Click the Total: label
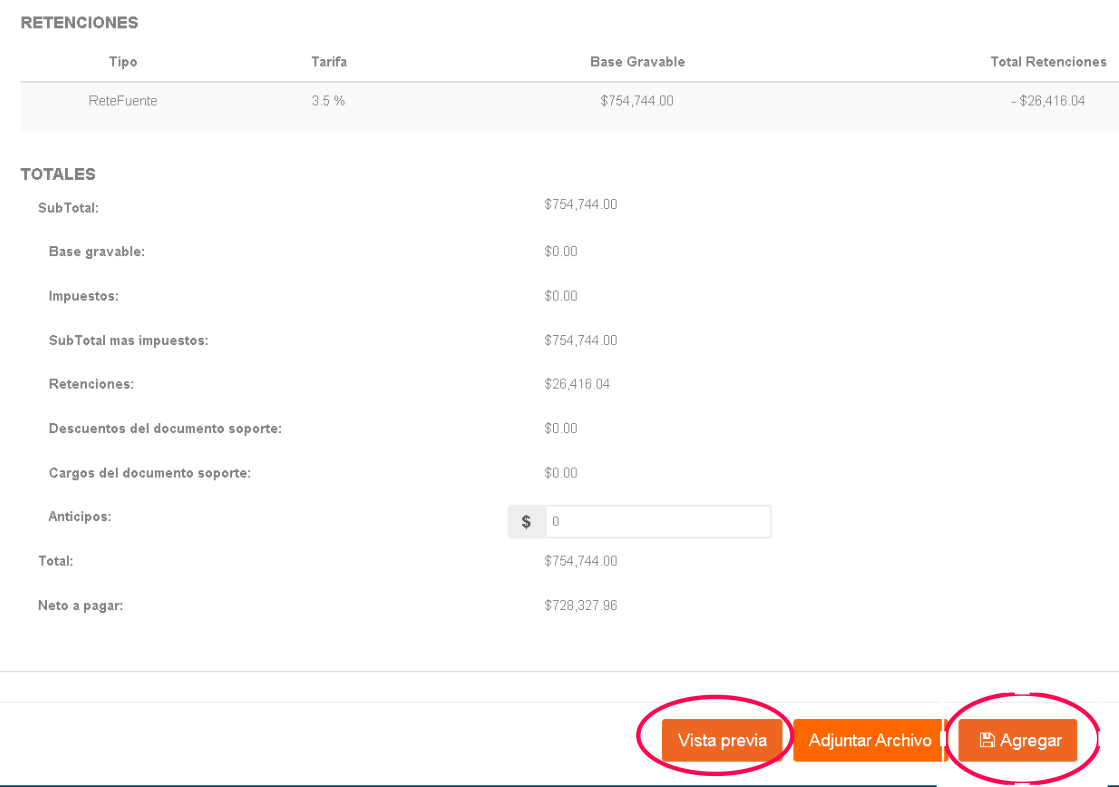 56,561
